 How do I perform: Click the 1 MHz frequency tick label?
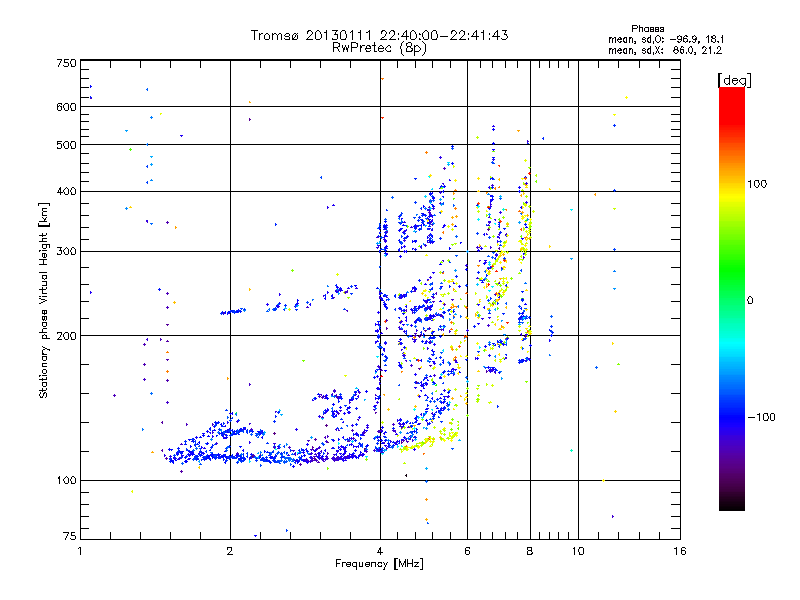80,551
